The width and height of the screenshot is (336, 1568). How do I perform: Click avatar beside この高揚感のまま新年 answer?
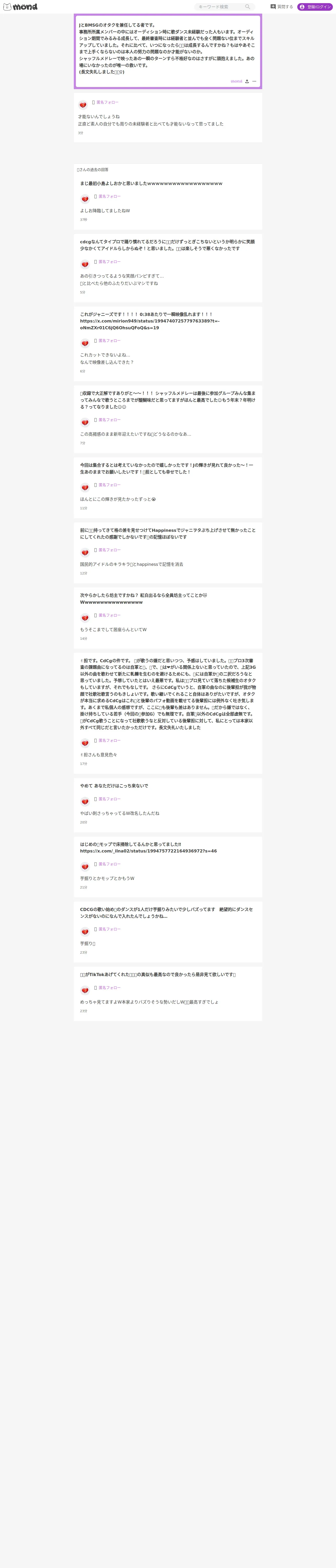[x=85, y=422]
